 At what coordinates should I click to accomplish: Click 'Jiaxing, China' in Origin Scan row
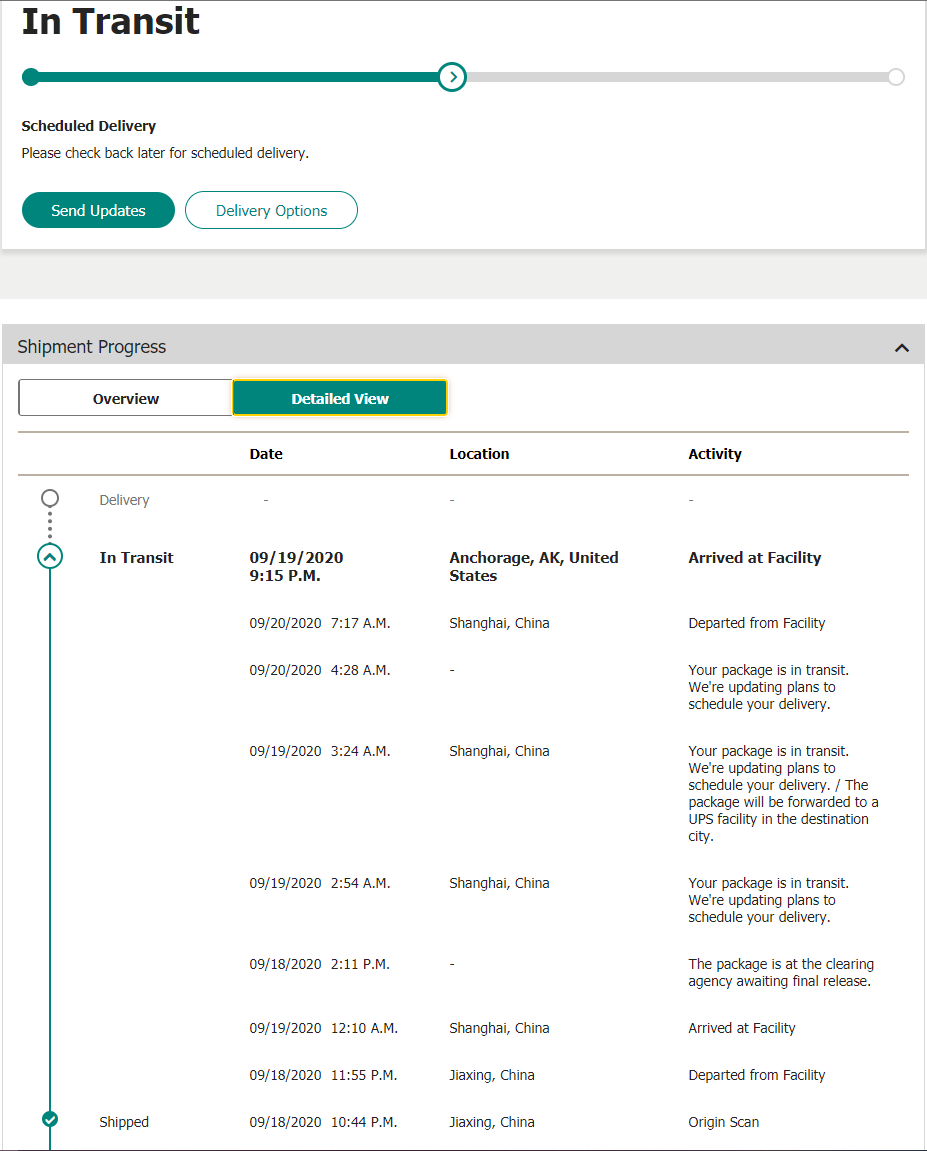click(492, 1122)
